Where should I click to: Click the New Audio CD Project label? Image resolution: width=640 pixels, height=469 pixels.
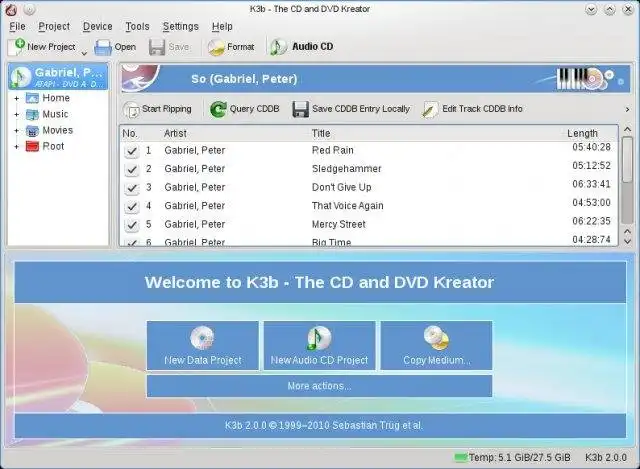[x=319, y=360]
